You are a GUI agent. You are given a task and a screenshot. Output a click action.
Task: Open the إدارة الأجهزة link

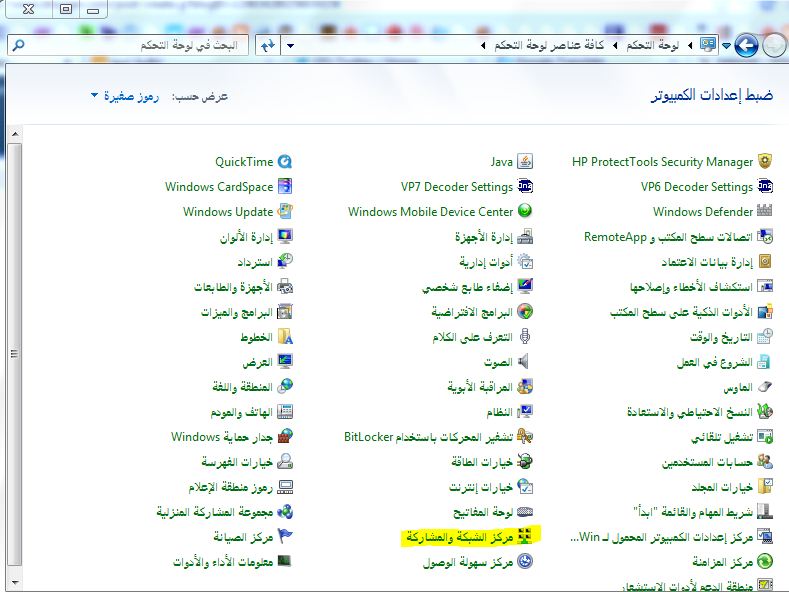click(x=484, y=237)
